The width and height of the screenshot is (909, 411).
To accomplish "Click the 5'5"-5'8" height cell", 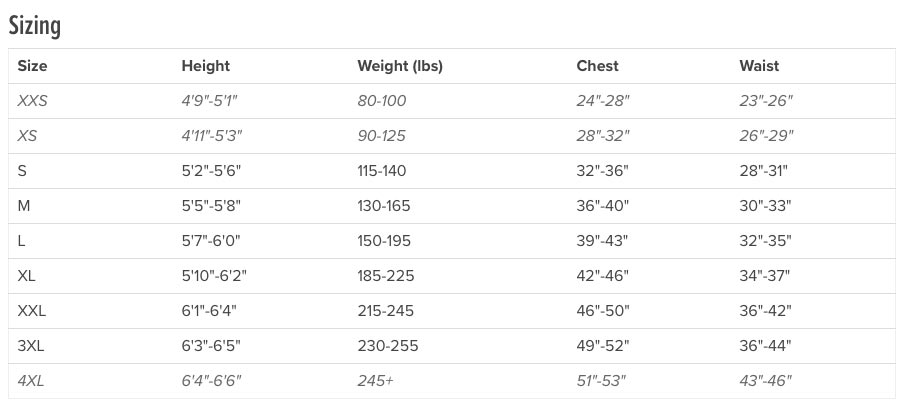I will [x=211, y=206].
